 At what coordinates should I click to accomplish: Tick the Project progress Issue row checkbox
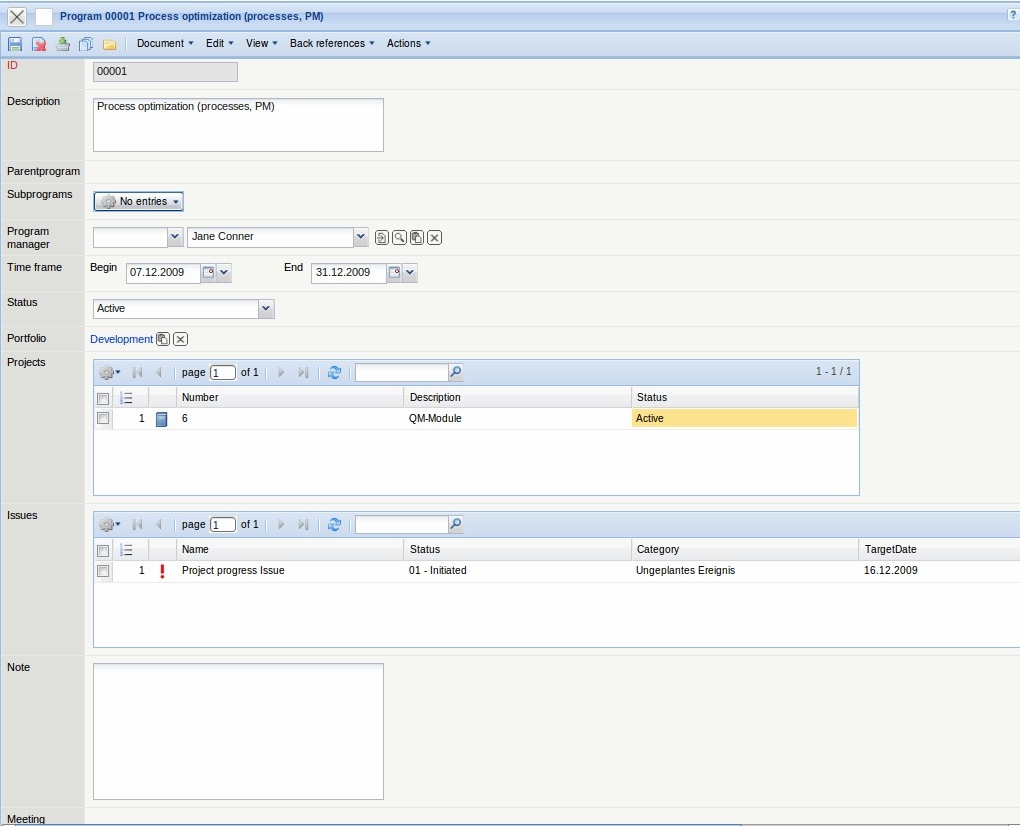pos(103,571)
